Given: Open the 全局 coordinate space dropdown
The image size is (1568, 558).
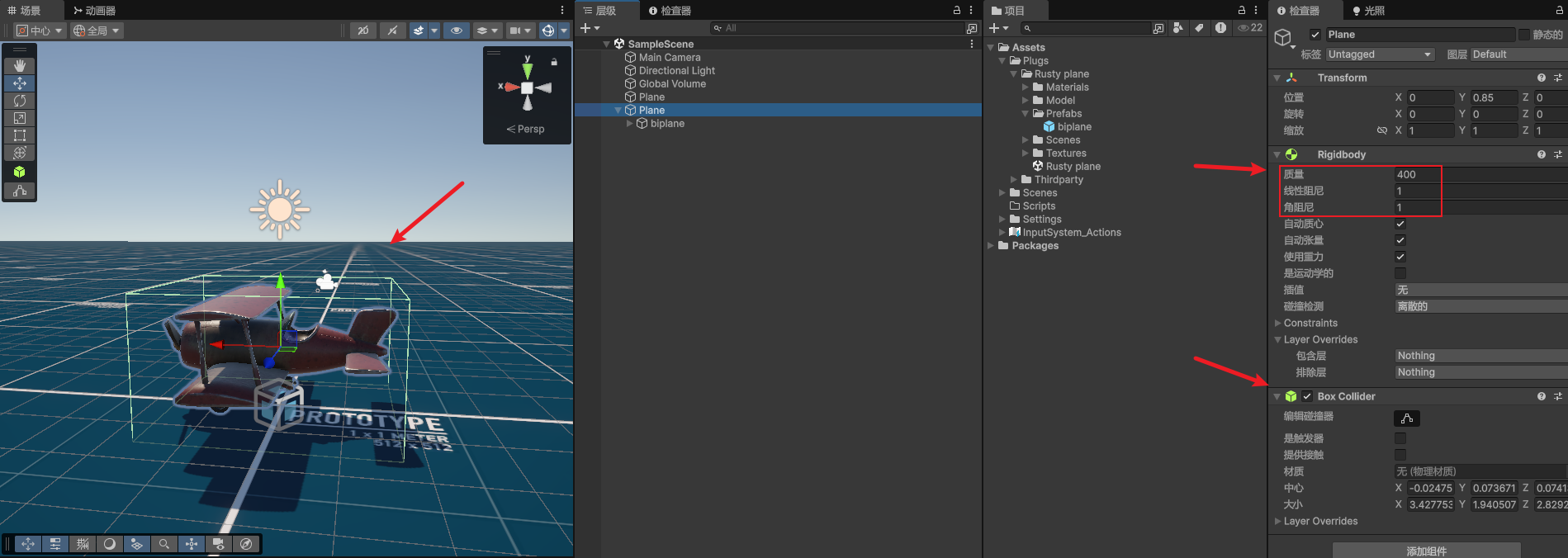Looking at the screenshot, I should click(x=97, y=31).
